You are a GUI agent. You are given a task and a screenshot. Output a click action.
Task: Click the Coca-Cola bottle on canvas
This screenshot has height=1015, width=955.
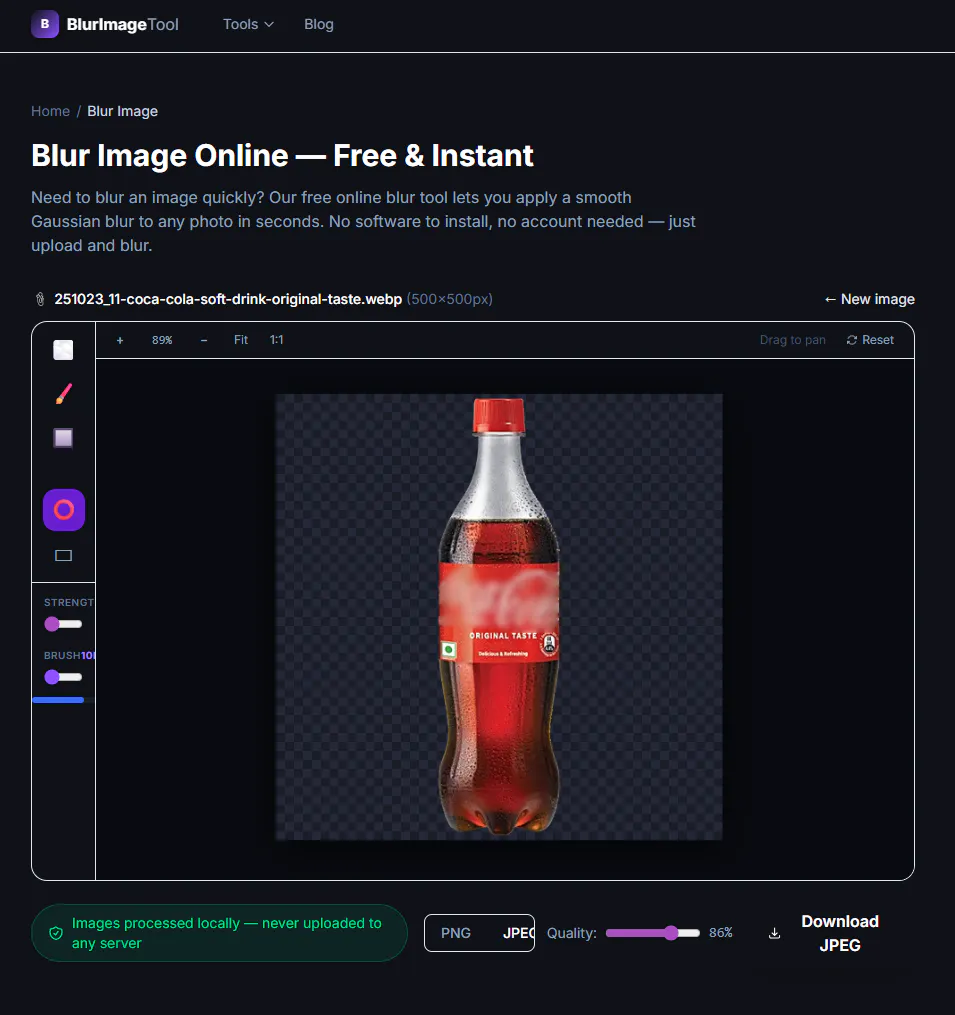click(x=499, y=616)
